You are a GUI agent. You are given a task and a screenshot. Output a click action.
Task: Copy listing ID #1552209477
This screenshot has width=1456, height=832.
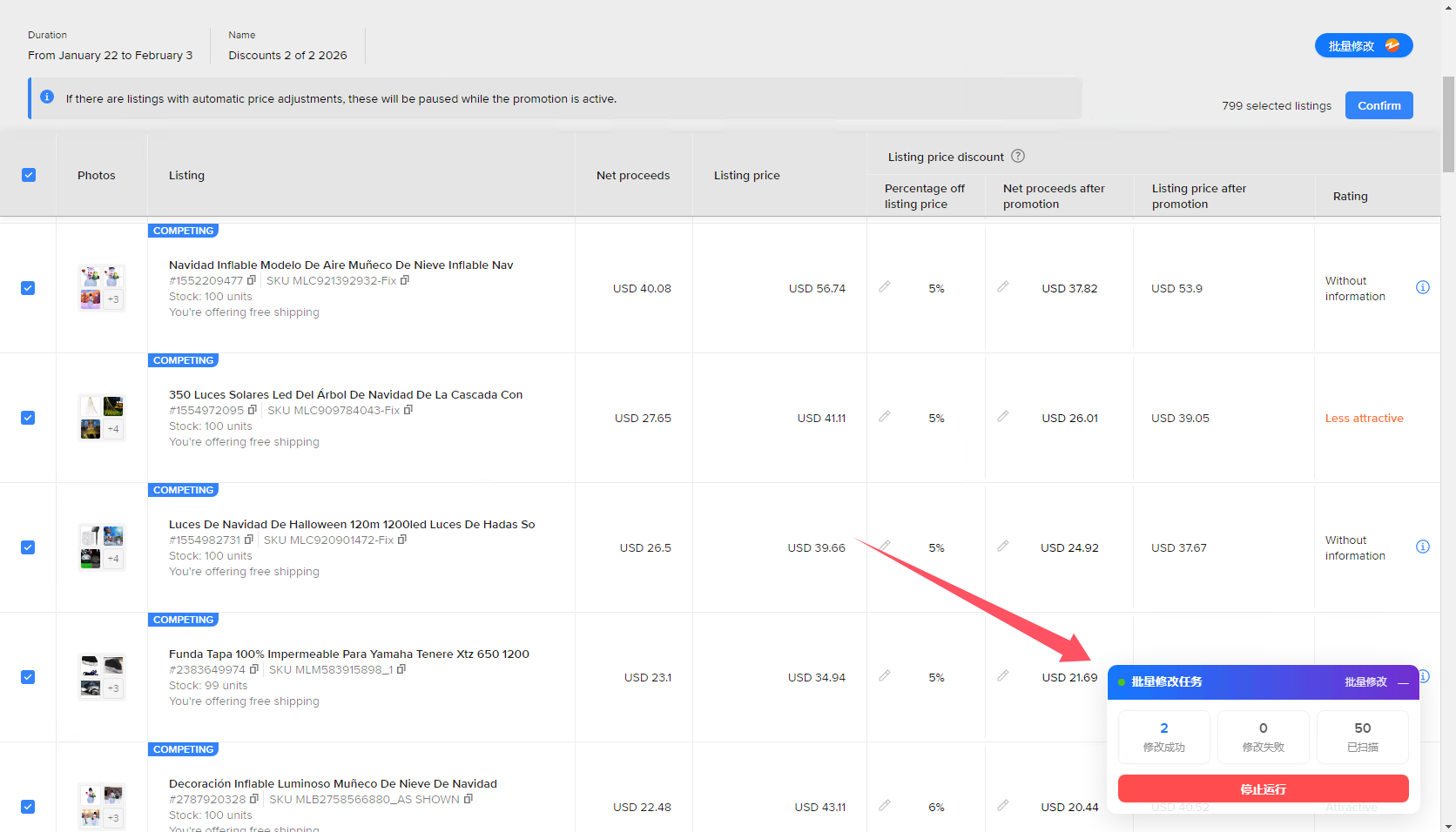(252, 280)
